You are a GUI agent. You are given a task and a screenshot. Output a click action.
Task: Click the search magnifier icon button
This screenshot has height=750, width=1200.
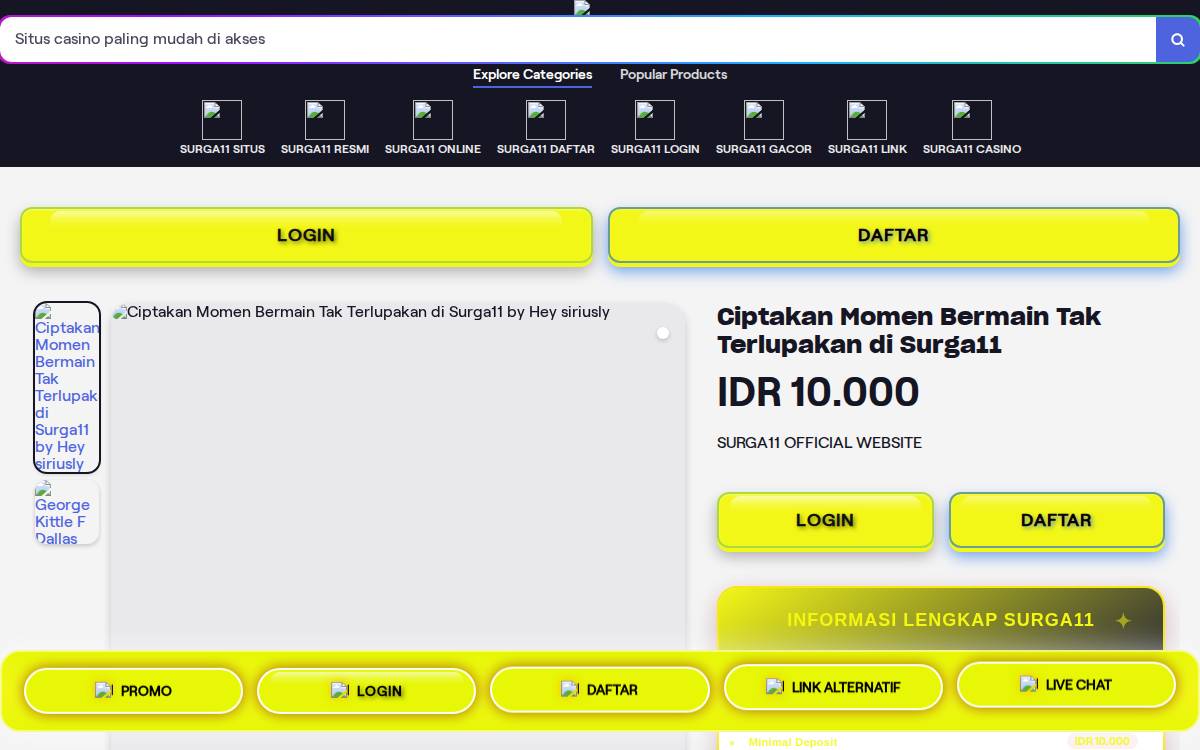click(x=1177, y=39)
